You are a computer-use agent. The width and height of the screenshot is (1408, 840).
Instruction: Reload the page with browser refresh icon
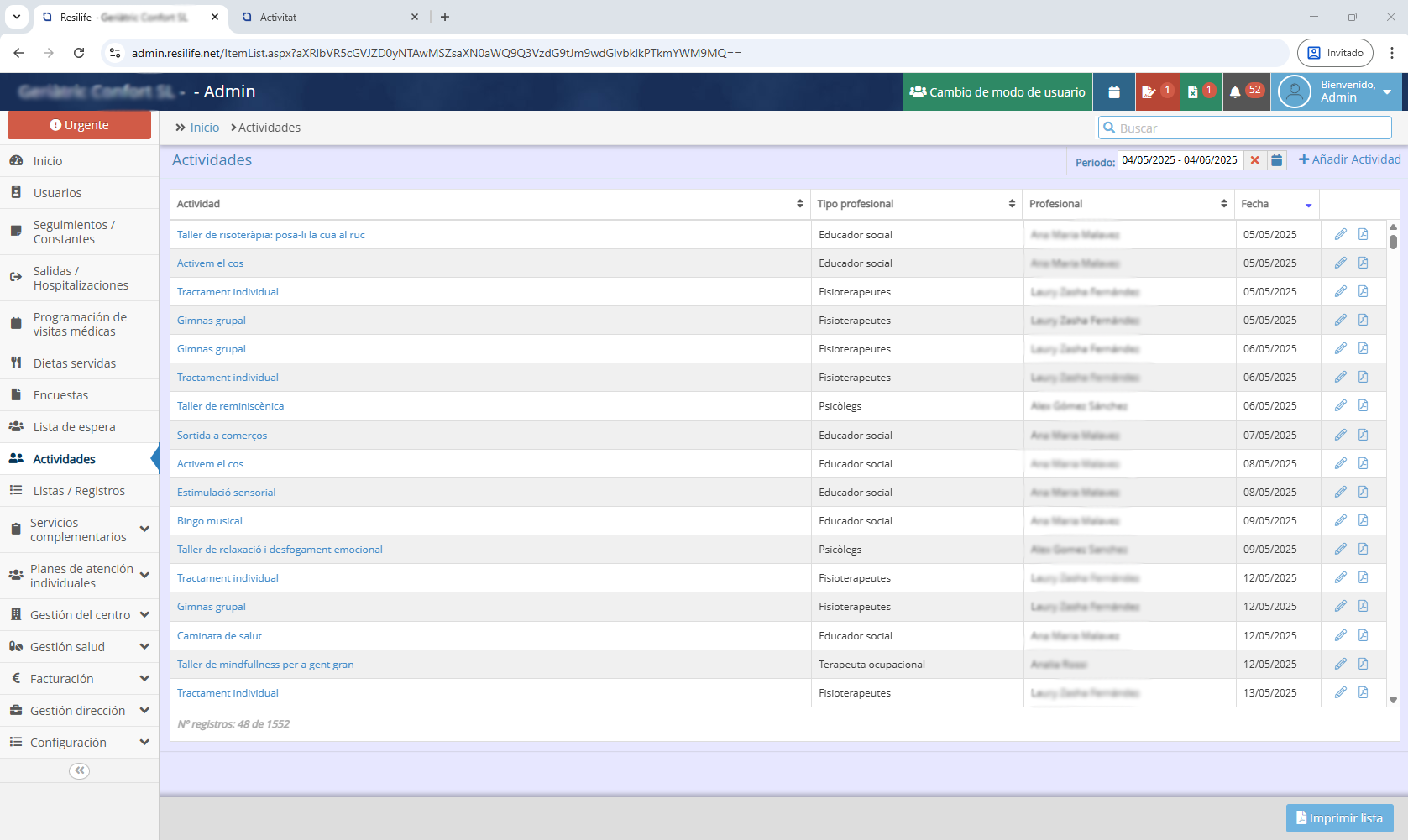79,53
